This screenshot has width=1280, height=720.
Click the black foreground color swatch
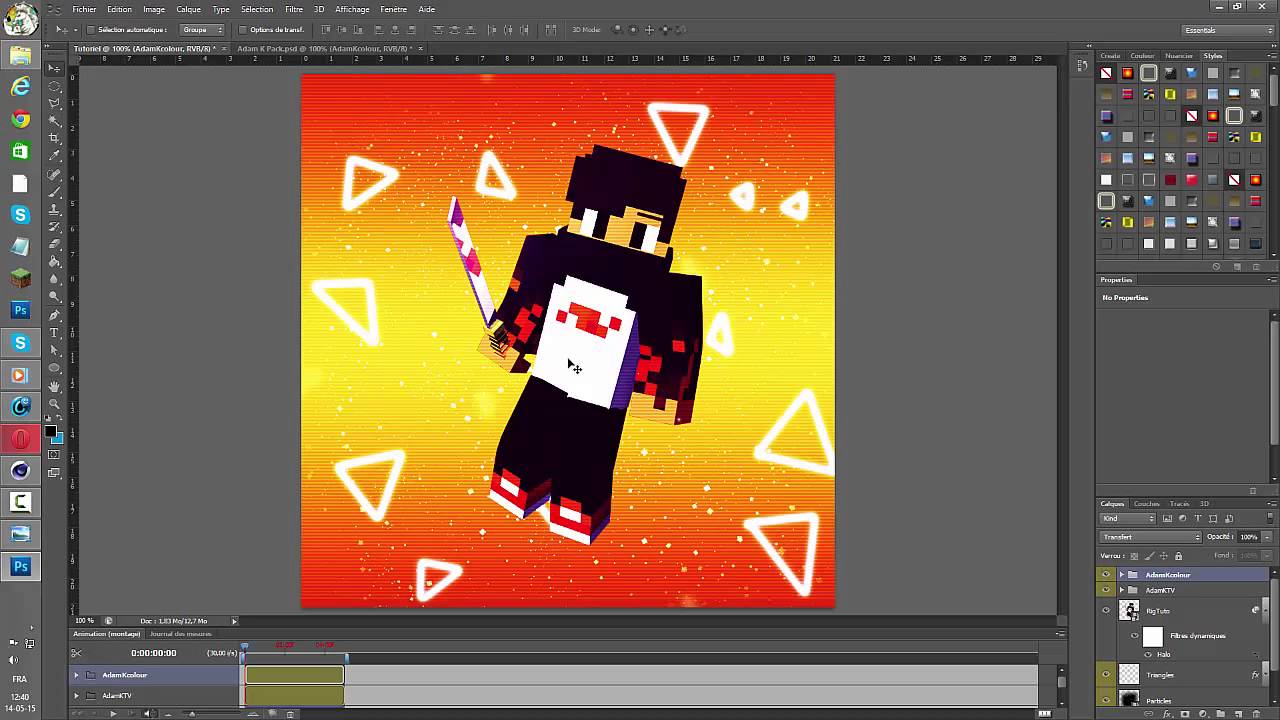coord(50,432)
